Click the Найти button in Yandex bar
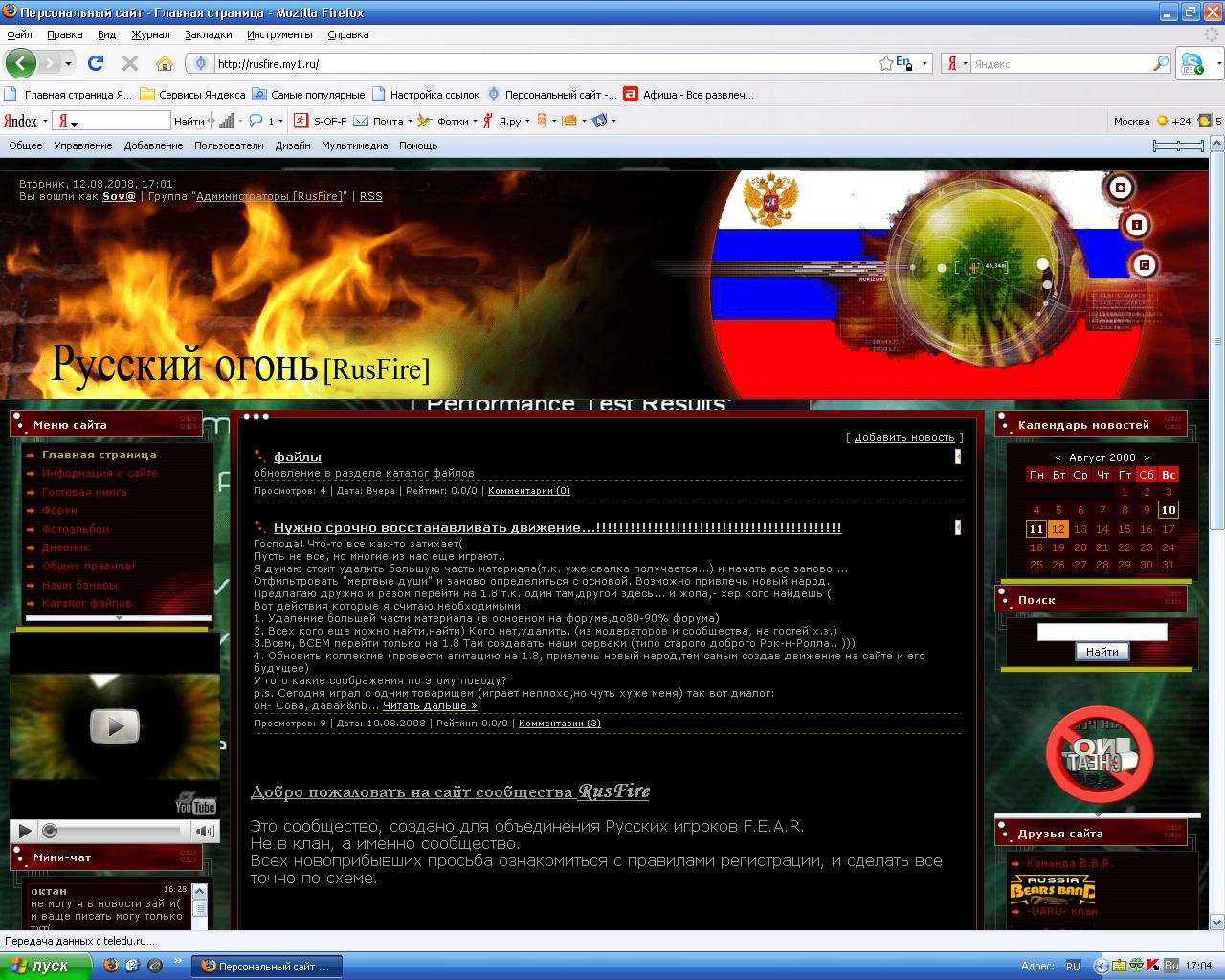Image resolution: width=1225 pixels, height=980 pixels. coord(189,122)
